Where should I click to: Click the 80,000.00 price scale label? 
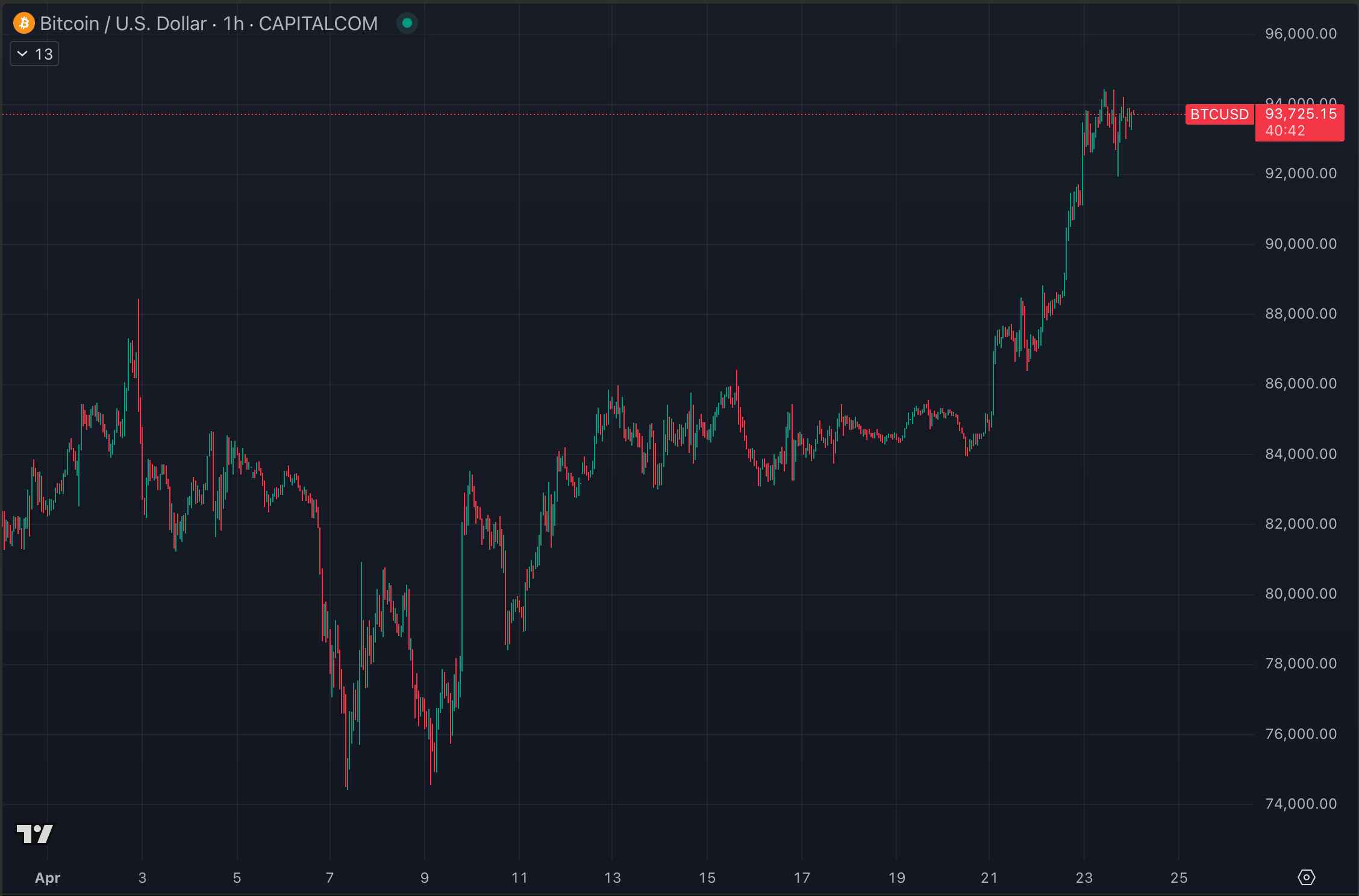[1301, 594]
